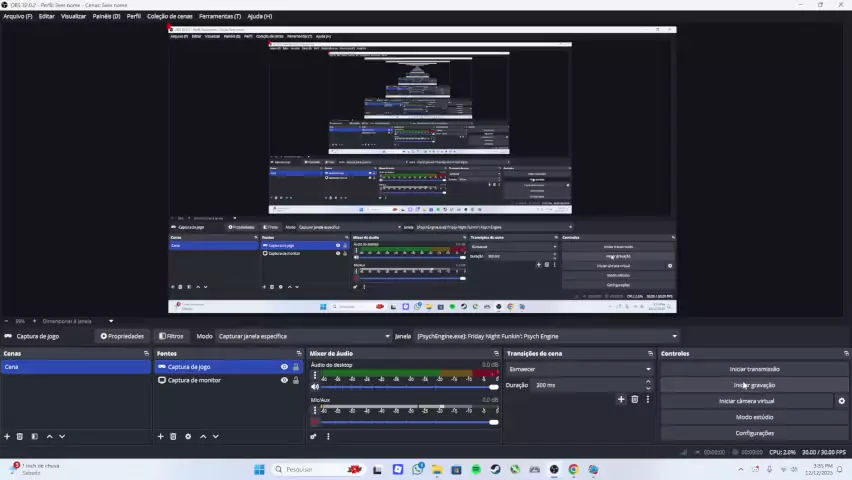This screenshot has width=852, height=480.
Task: Open the Ferramentas (T) menu
Action: click(x=219, y=16)
